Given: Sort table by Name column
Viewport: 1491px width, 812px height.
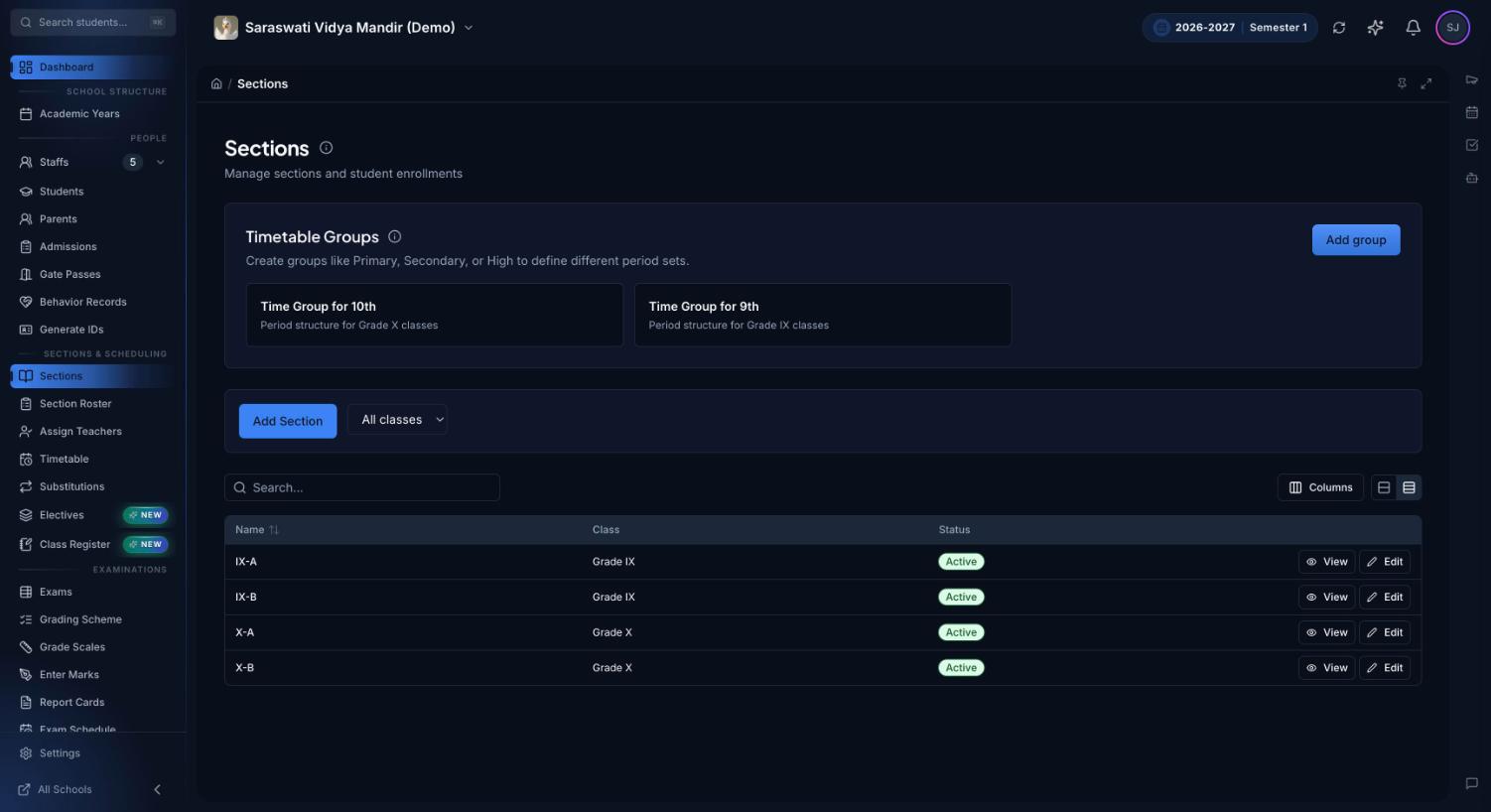Looking at the screenshot, I should (257, 530).
